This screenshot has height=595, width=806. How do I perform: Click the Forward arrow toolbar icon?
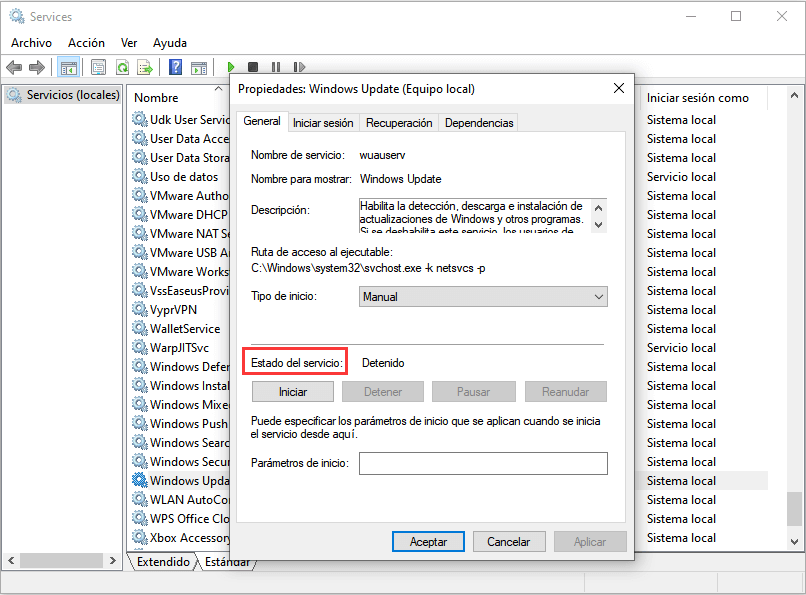click(x=37, y=67)
